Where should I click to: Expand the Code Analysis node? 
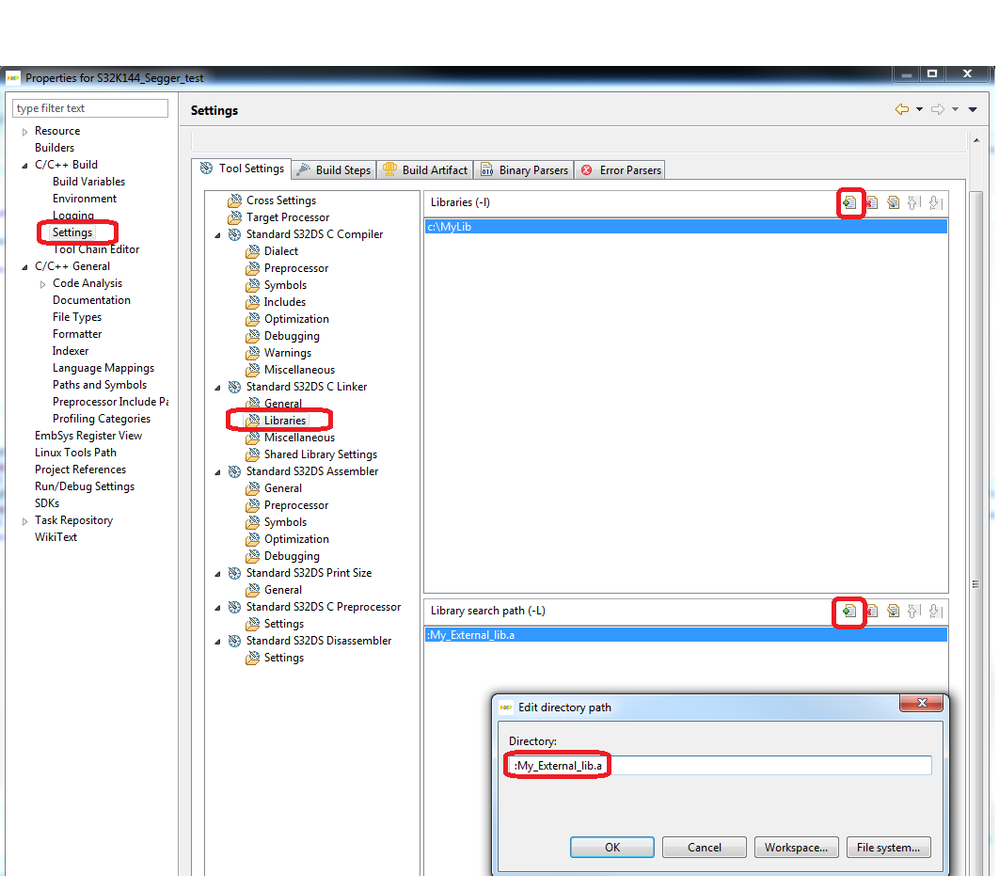pyautogui.click(x=43, y=284)
